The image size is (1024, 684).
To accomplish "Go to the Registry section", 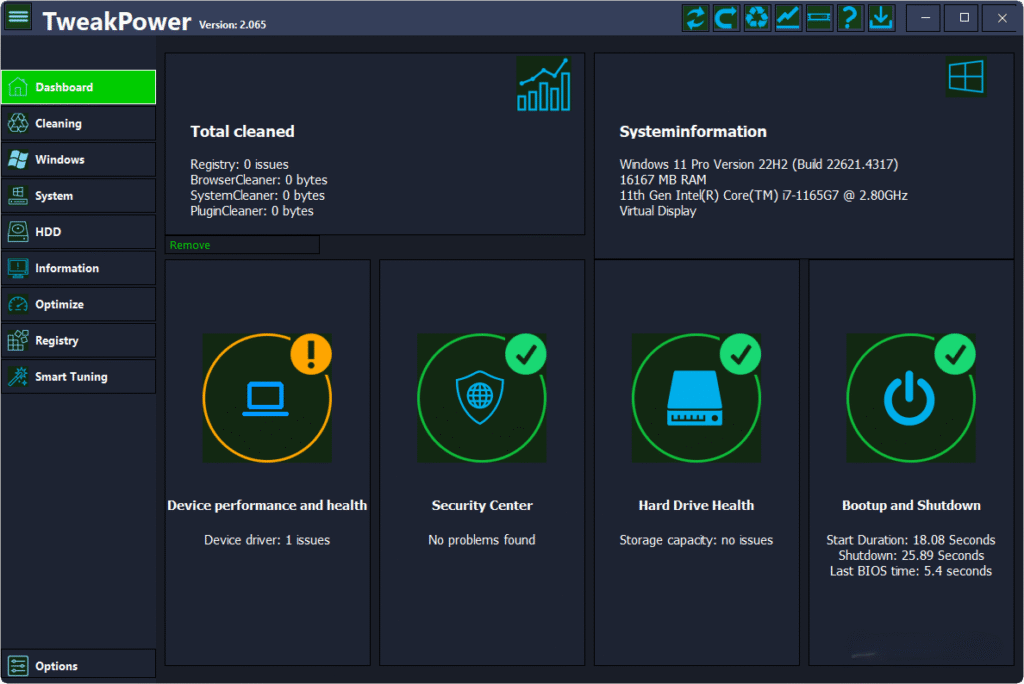I will point(78,341).
